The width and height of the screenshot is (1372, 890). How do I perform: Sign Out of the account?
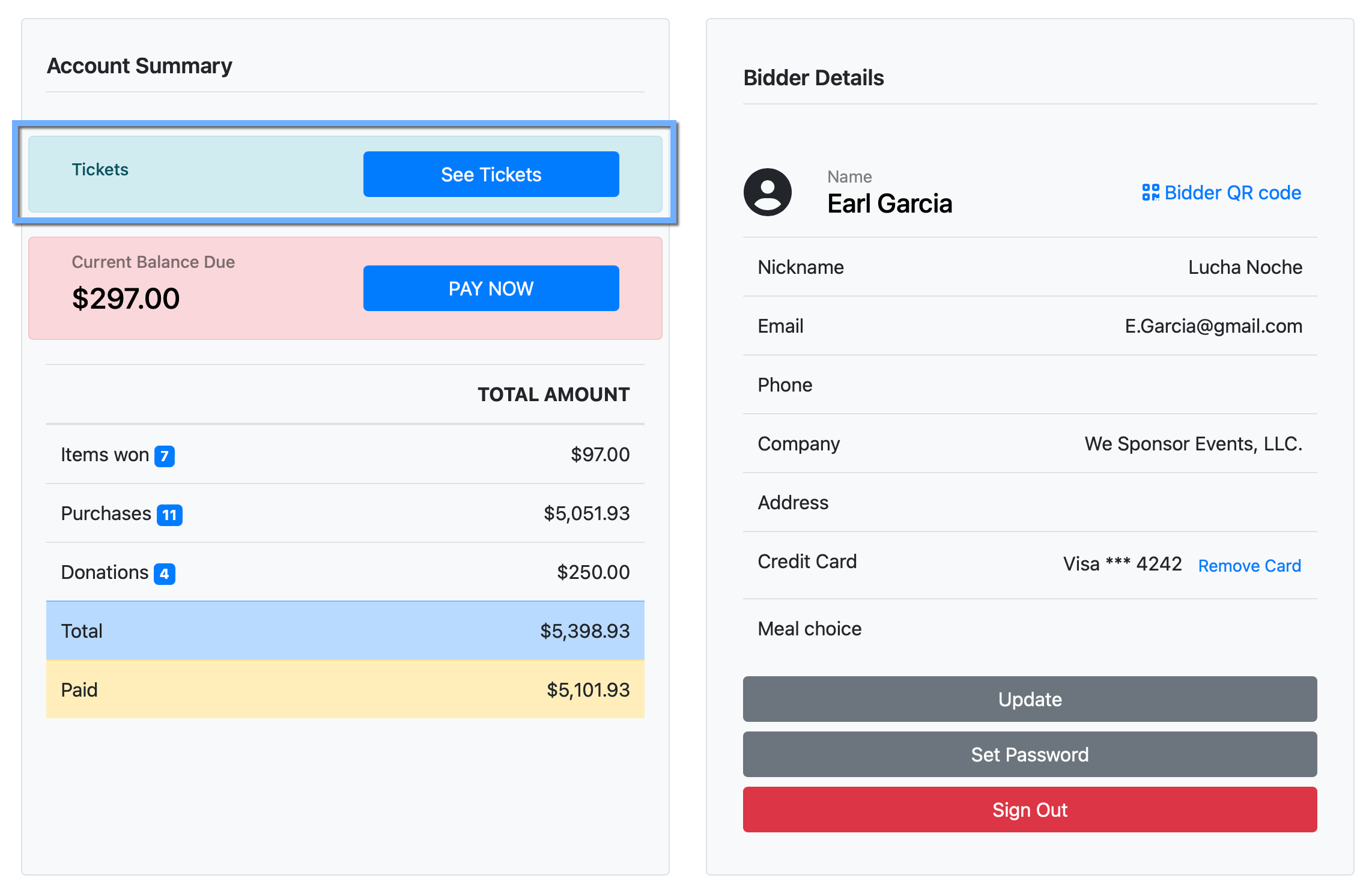point(1029,810)
